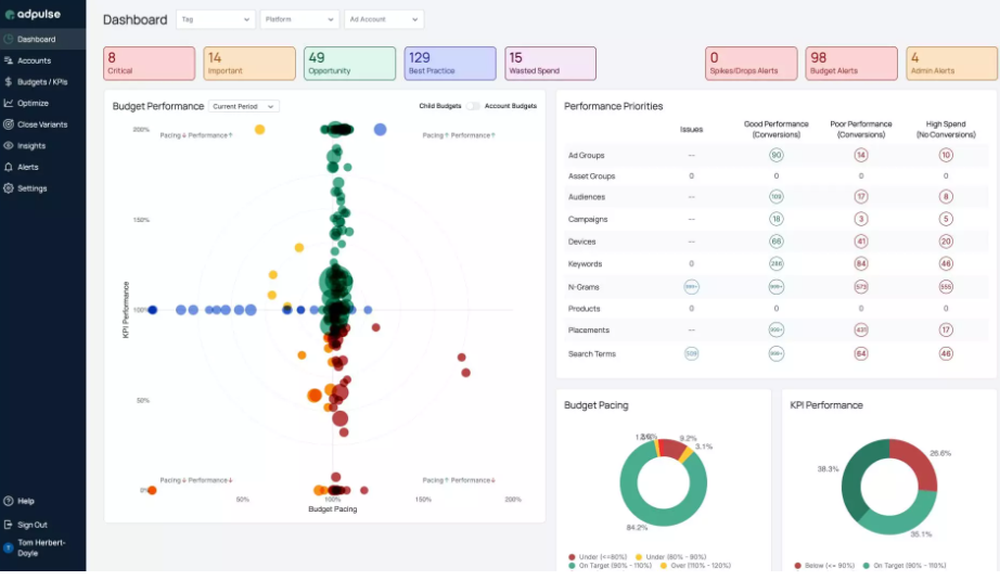The height and width of the screenshot is (584, 1000).
Task: Click the 8 Critical summary card
Action: [148, 62]
